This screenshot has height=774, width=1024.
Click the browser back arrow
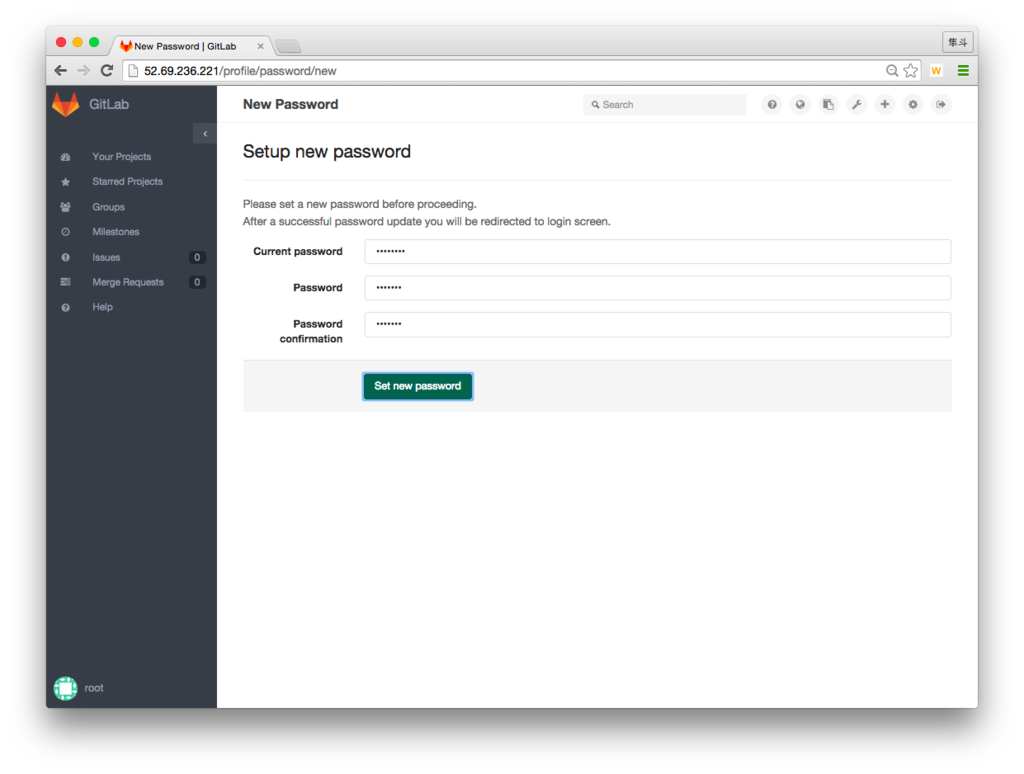(61, 71)
